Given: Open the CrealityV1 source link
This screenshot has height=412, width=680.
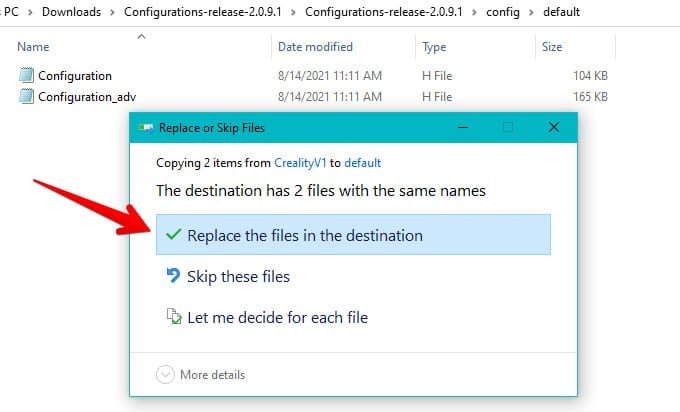Looking at the screenshot, I should tap(300, 163).
